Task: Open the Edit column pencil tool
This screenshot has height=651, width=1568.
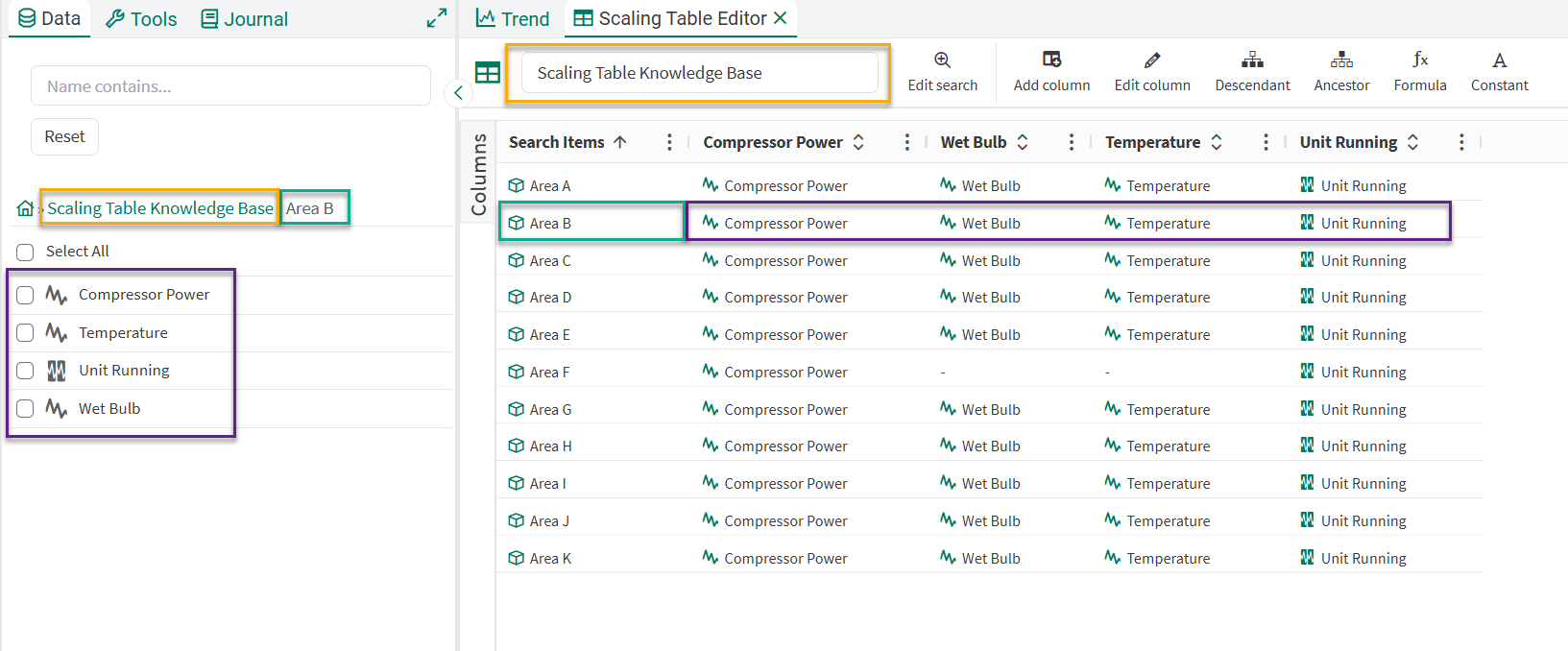Action: click(1151, 60)
